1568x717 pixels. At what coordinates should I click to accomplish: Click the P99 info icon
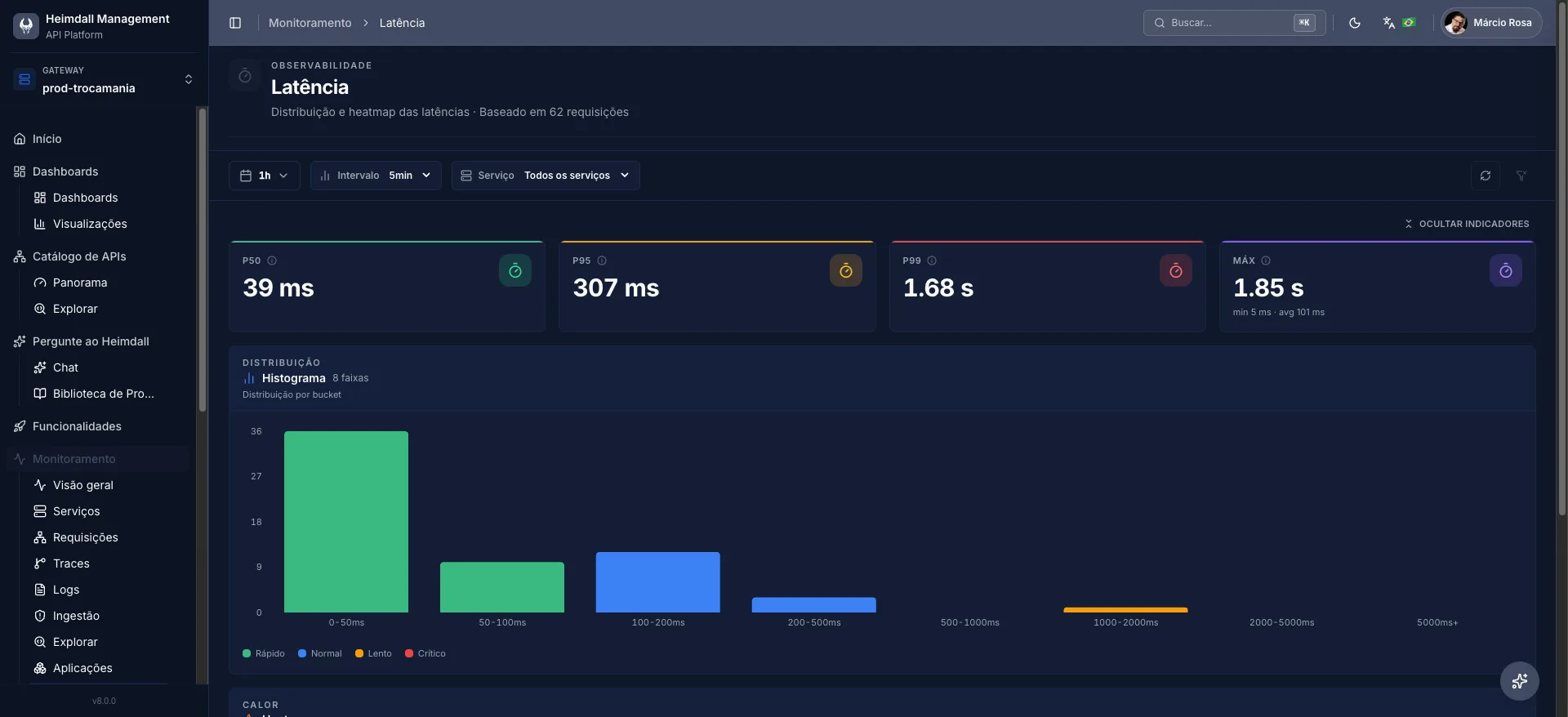tap(932, 261)
